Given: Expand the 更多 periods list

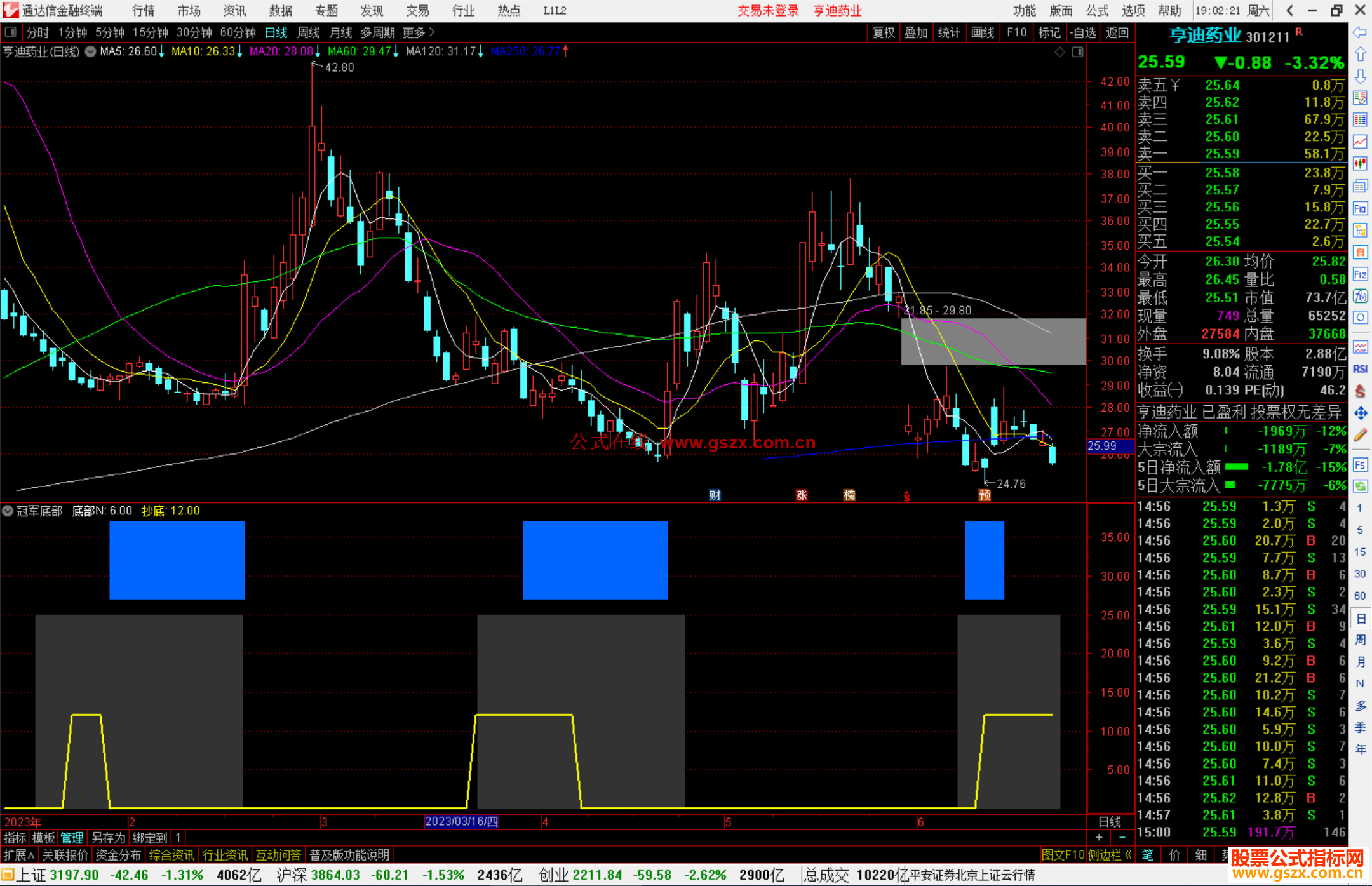Looking at the screenshot, I should pos(419,32).
